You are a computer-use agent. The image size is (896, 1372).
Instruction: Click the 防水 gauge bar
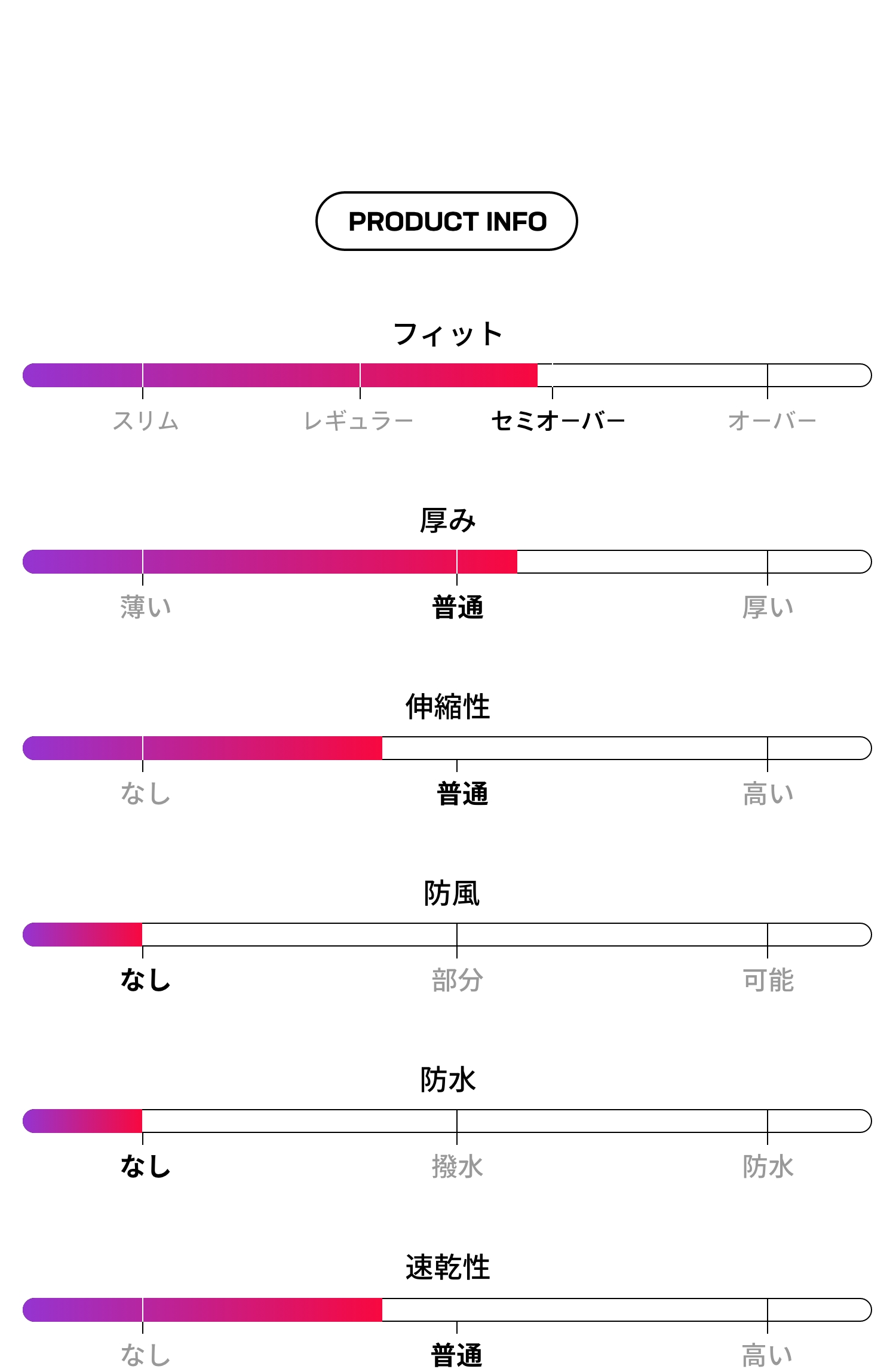click(447, 1121)
